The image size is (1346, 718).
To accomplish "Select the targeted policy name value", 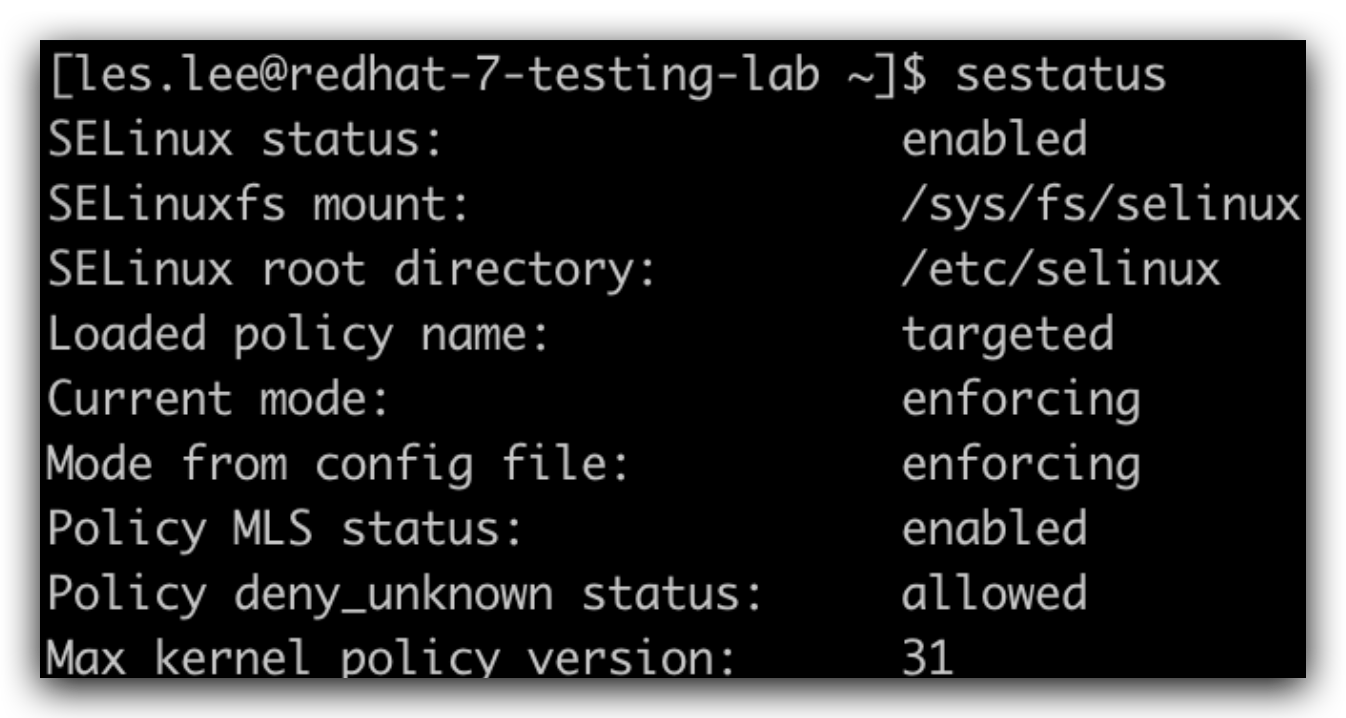I will (x=1007, y=336).
